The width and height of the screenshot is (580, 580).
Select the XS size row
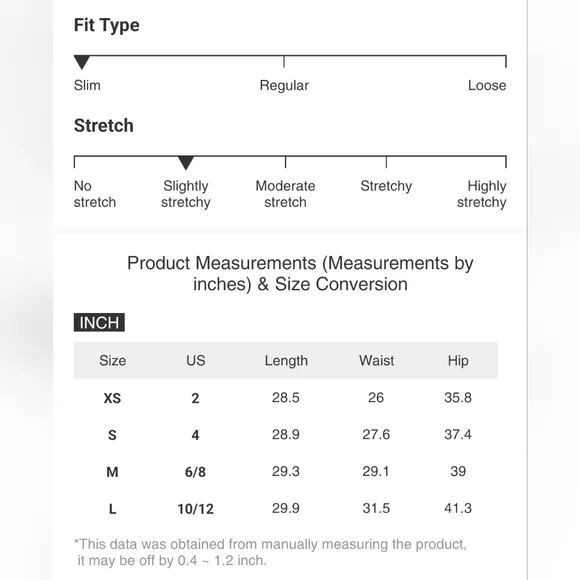pyautogui.click(x=286, y=398)
